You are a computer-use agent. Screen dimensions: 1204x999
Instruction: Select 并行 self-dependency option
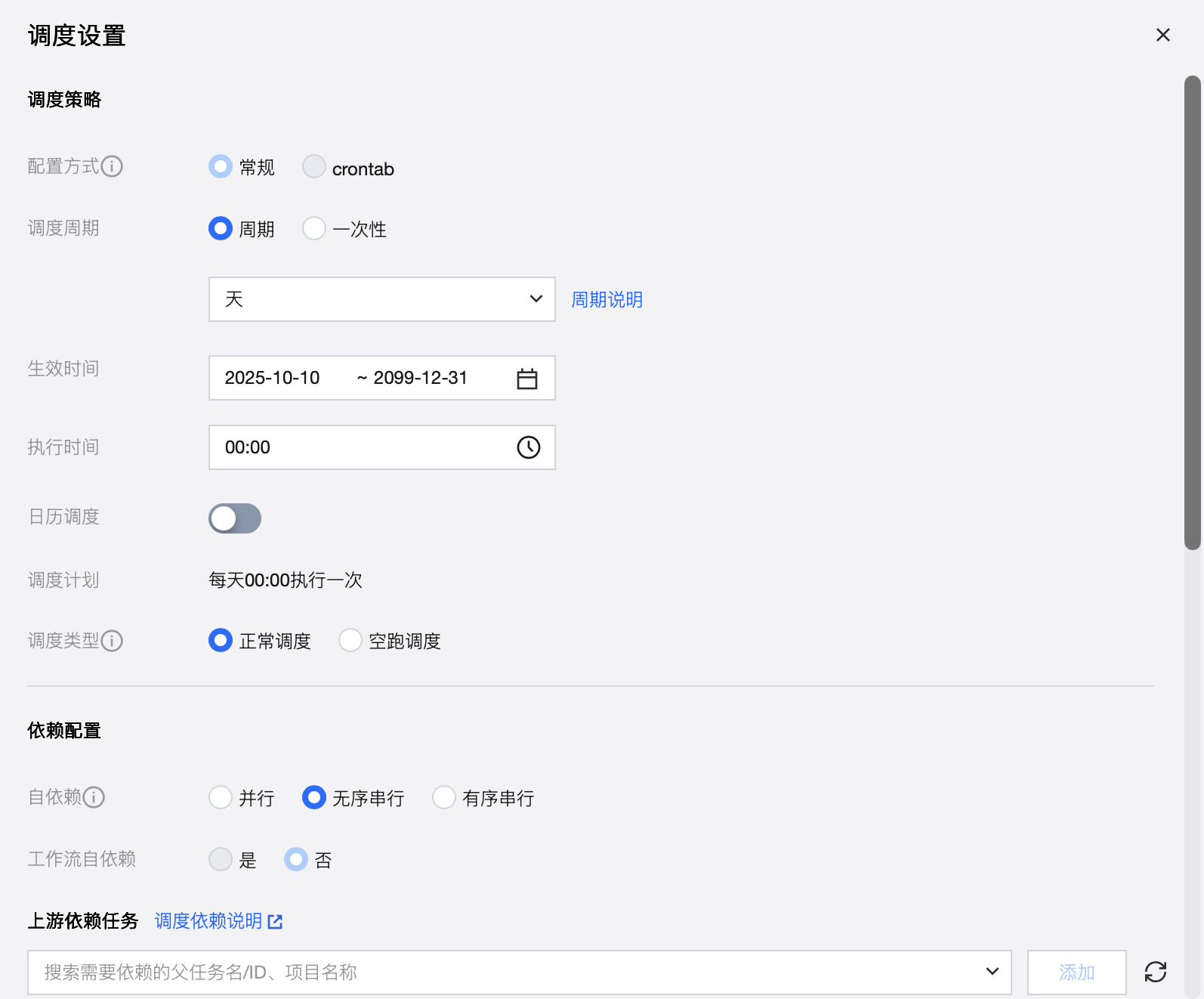click(221, 797)
